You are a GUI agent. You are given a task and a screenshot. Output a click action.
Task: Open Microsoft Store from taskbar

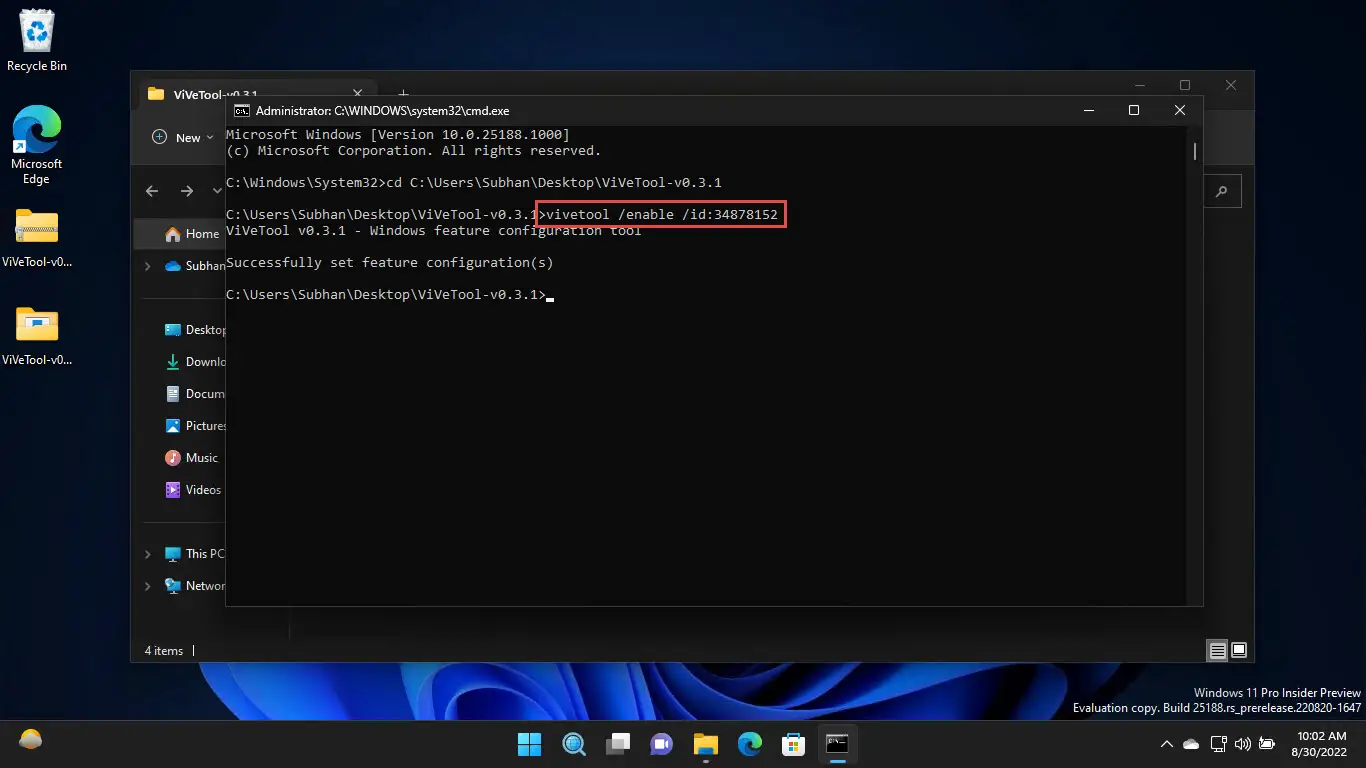pos(794,743)
